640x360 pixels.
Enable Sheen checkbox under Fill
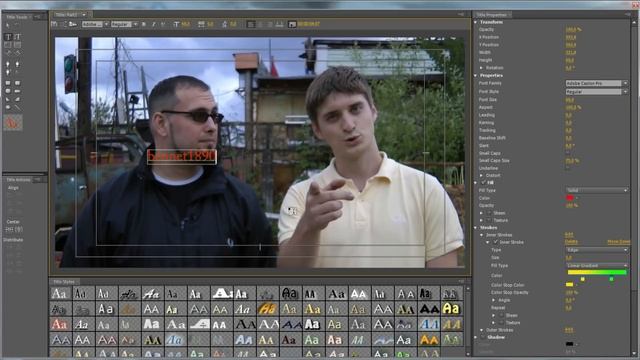click(489, 213)
